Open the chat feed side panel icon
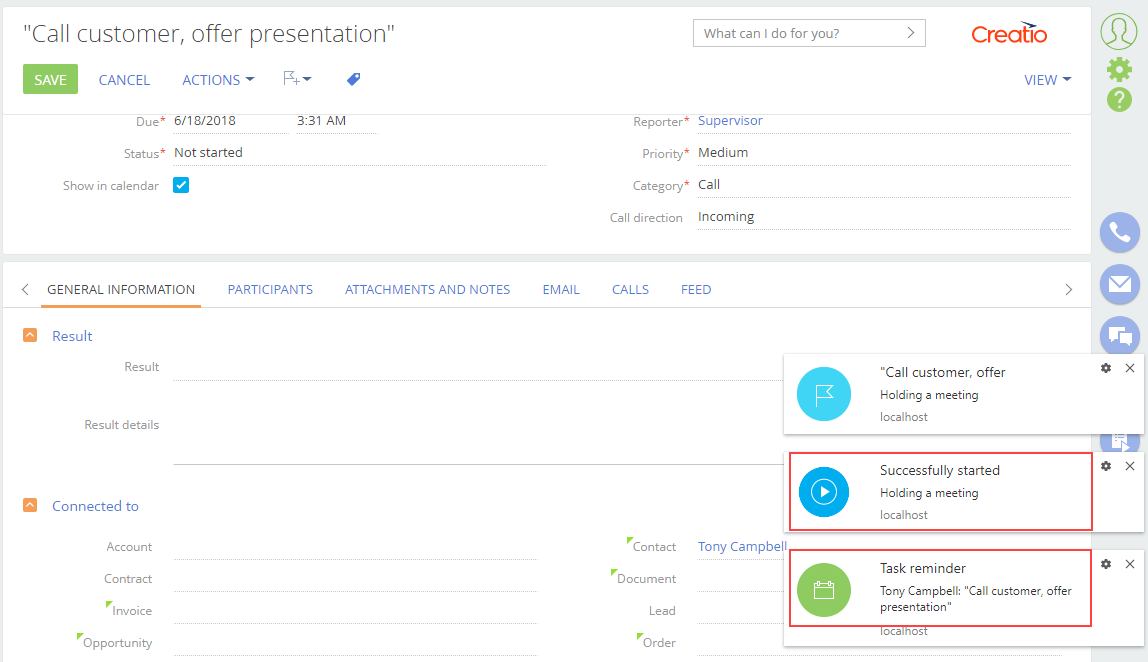 (x=1119, y=336)
